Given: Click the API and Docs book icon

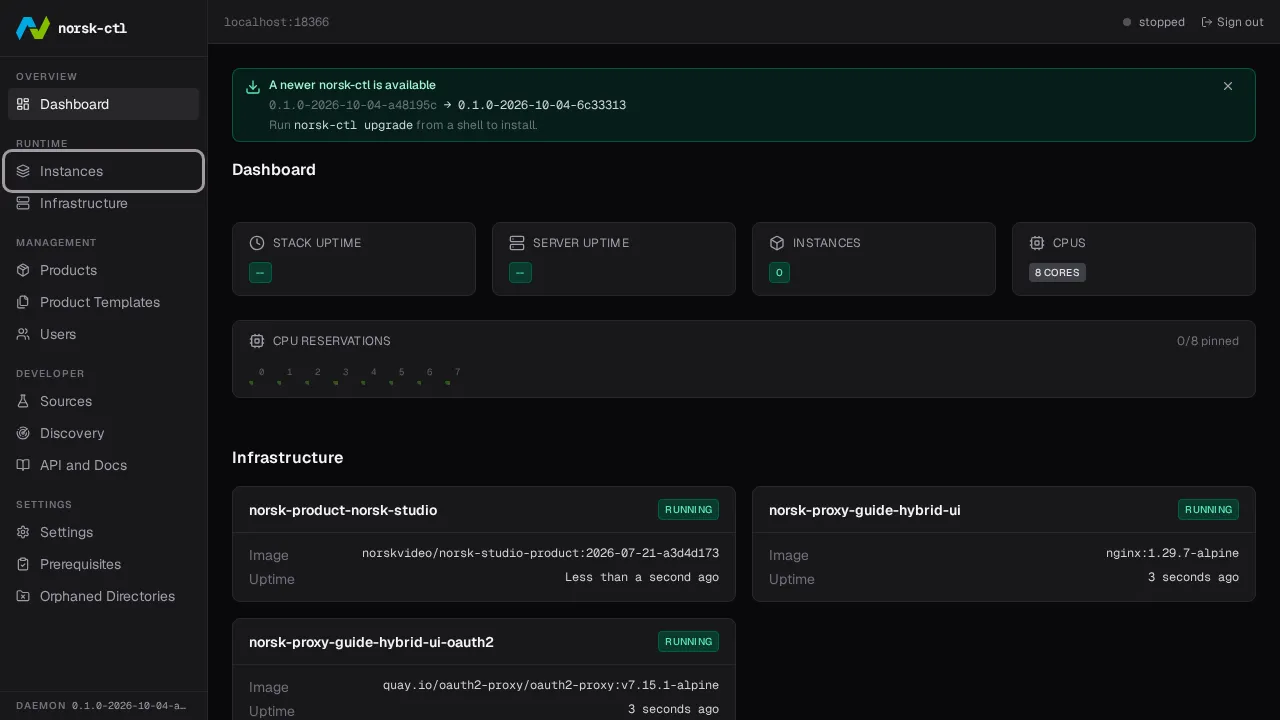Looking at the screenshot, I should pyautogui.click(x=23, y=465).
